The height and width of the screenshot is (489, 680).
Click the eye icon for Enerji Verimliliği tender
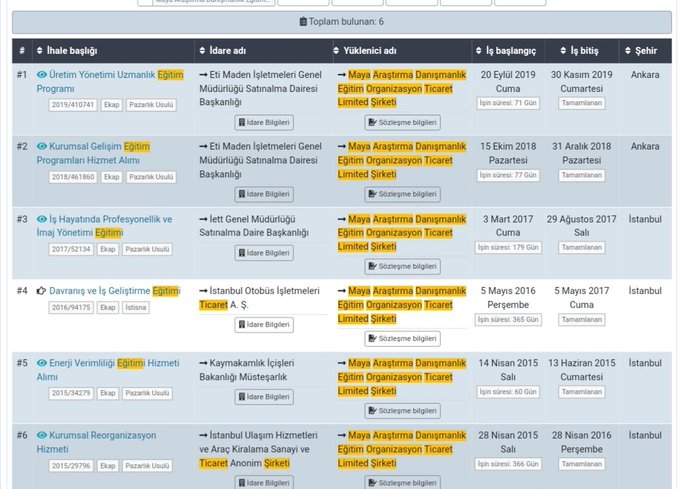42,363
